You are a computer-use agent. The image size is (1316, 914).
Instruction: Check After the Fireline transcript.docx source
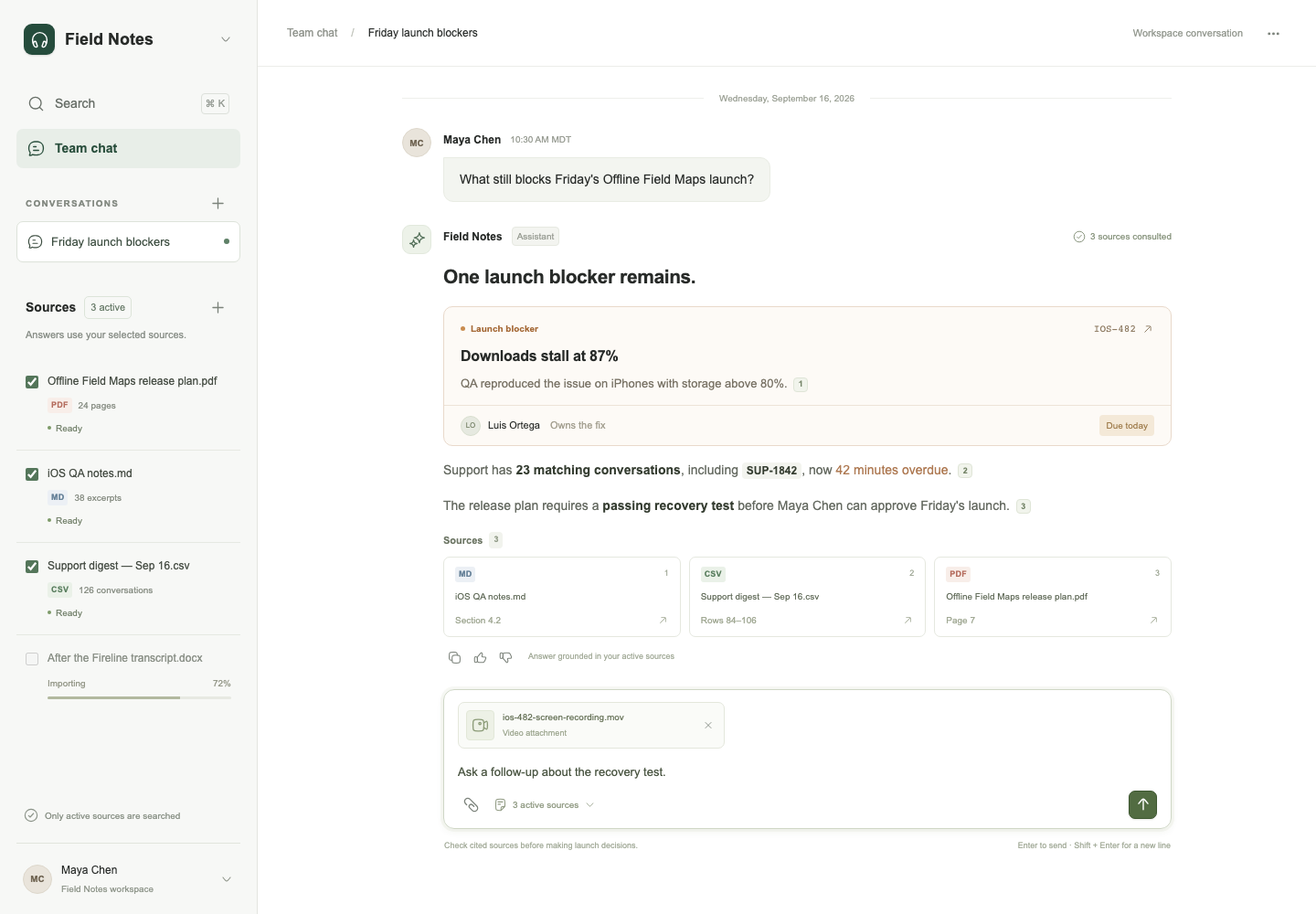32,659
